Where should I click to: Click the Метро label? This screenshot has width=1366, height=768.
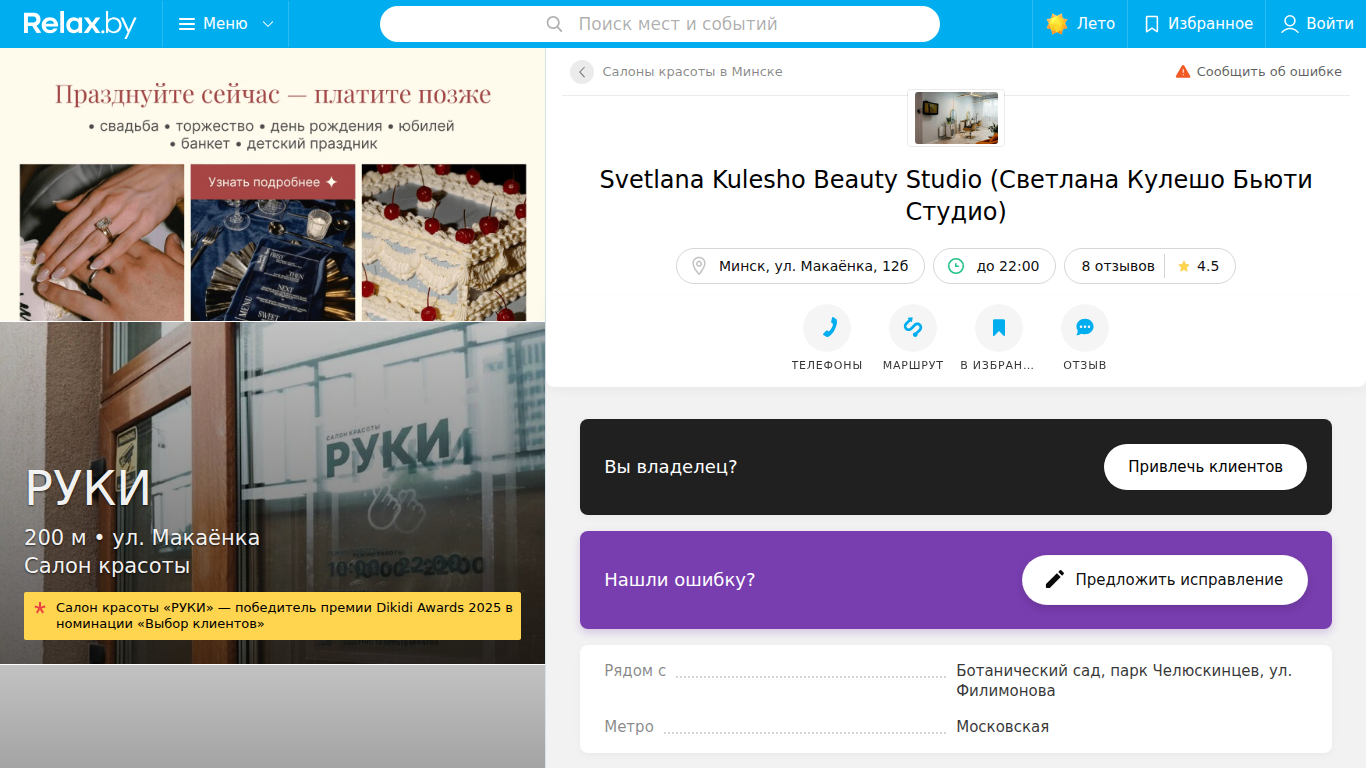(x=629, y=727)
